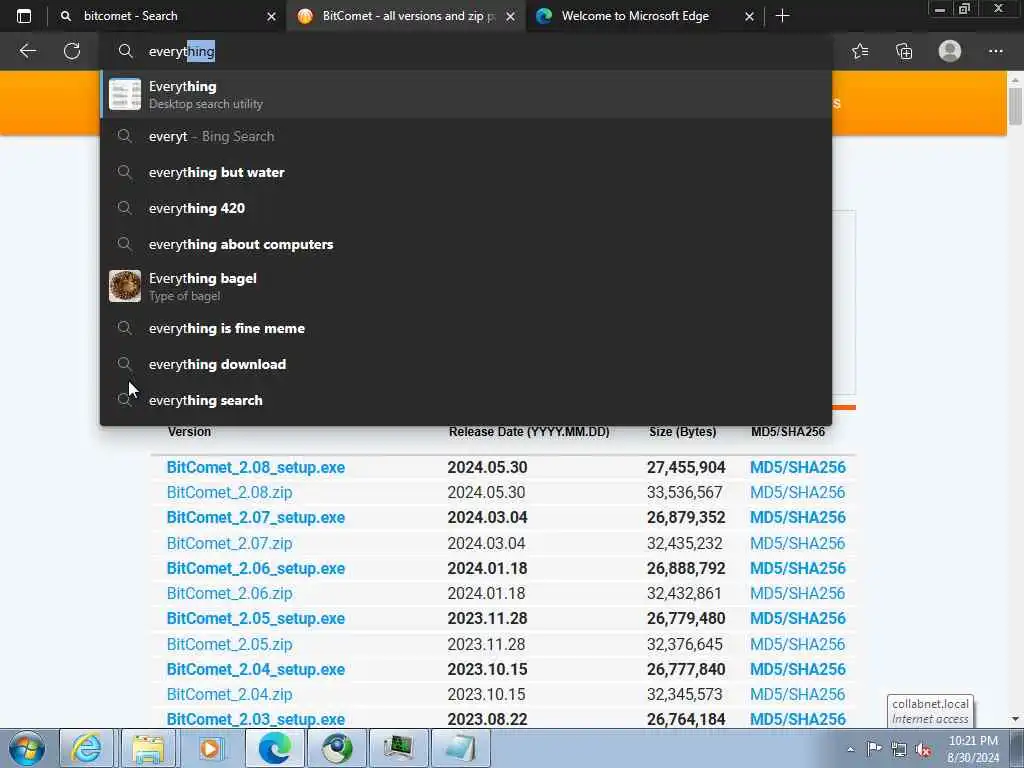Choose 'everything 420' suggestion

[x=466, y=208]
